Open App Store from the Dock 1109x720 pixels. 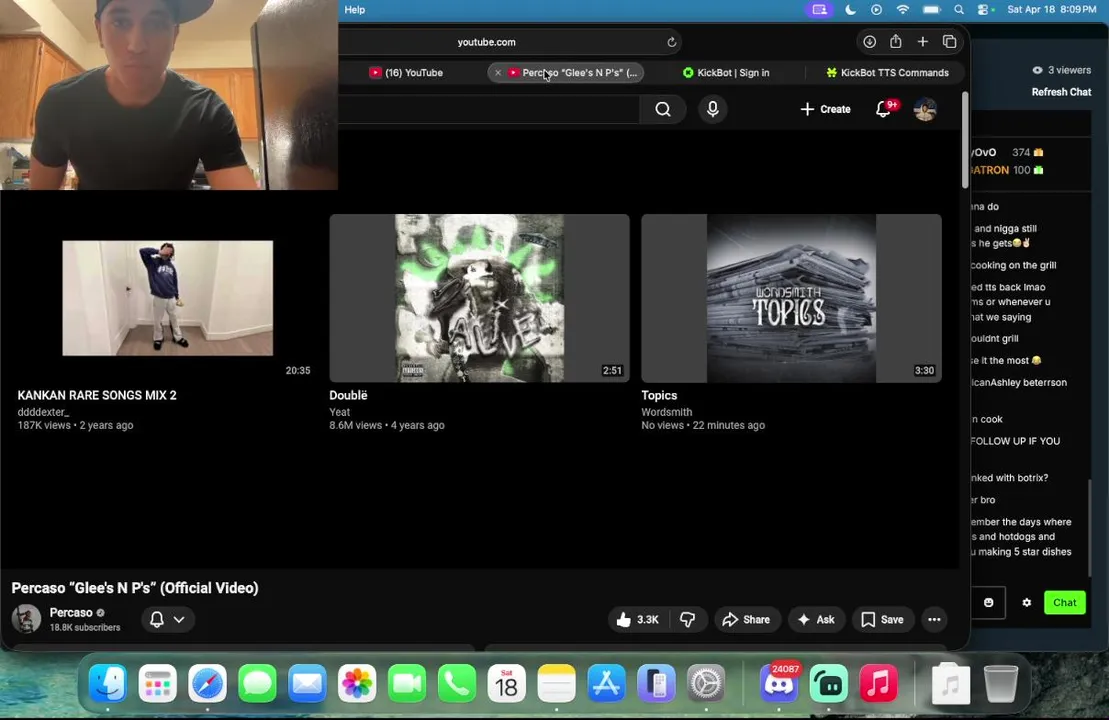click(607, 683)
